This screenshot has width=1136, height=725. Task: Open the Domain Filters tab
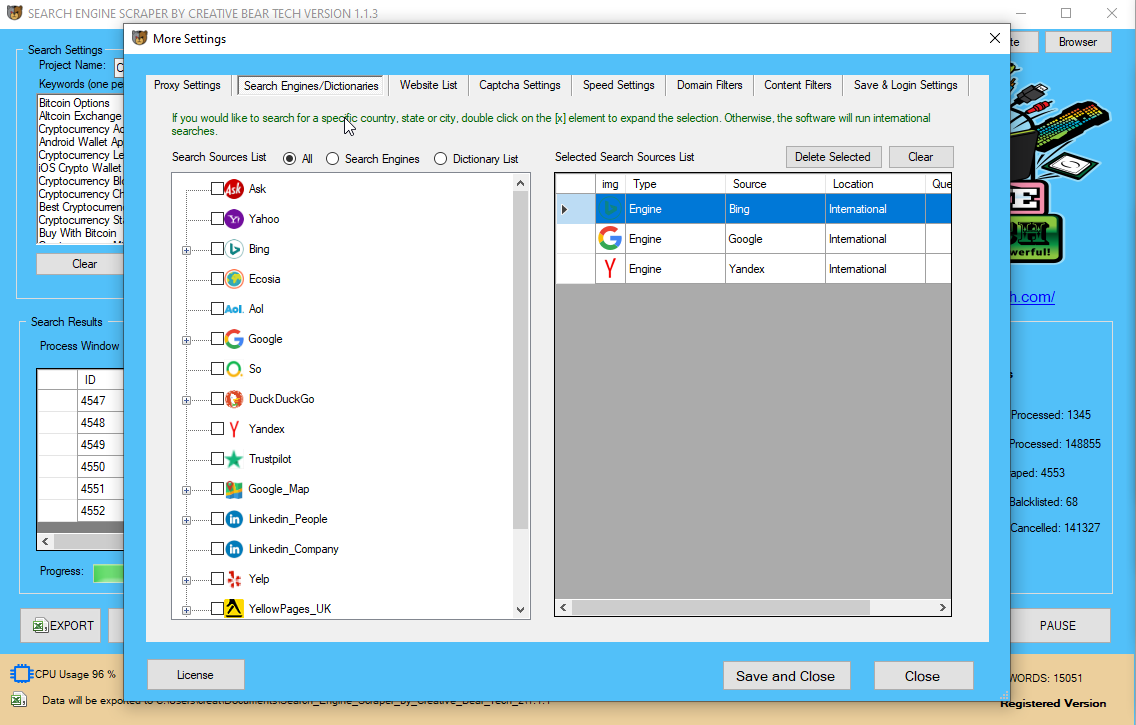[709, 86]
